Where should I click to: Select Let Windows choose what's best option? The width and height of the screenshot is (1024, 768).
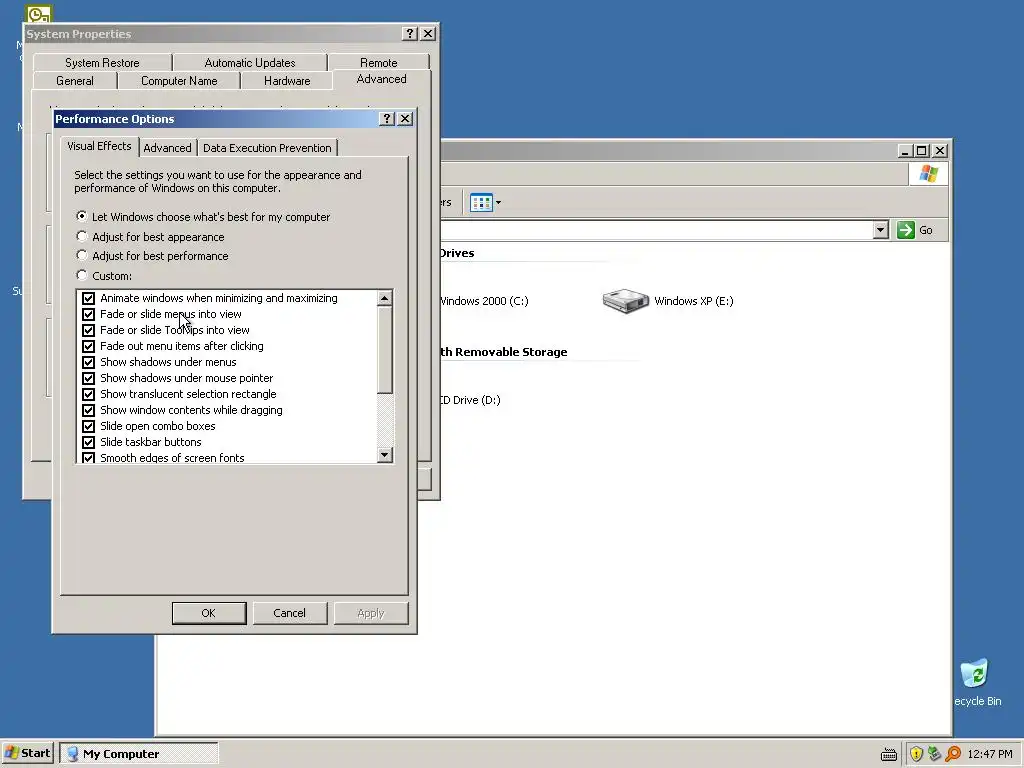pyautogui.click(x=82, y=216)
